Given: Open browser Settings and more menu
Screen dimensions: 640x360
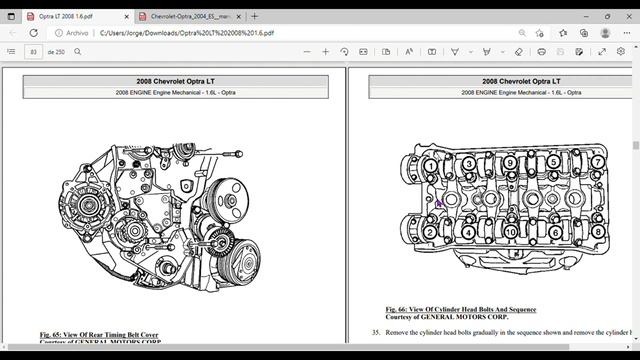Looking at the screenshot, I should [x=627, y=33].
